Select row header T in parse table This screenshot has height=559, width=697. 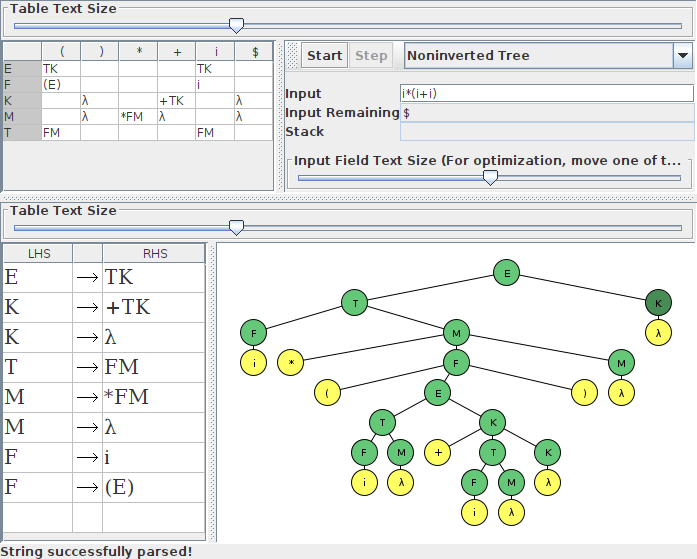[22, 132]
